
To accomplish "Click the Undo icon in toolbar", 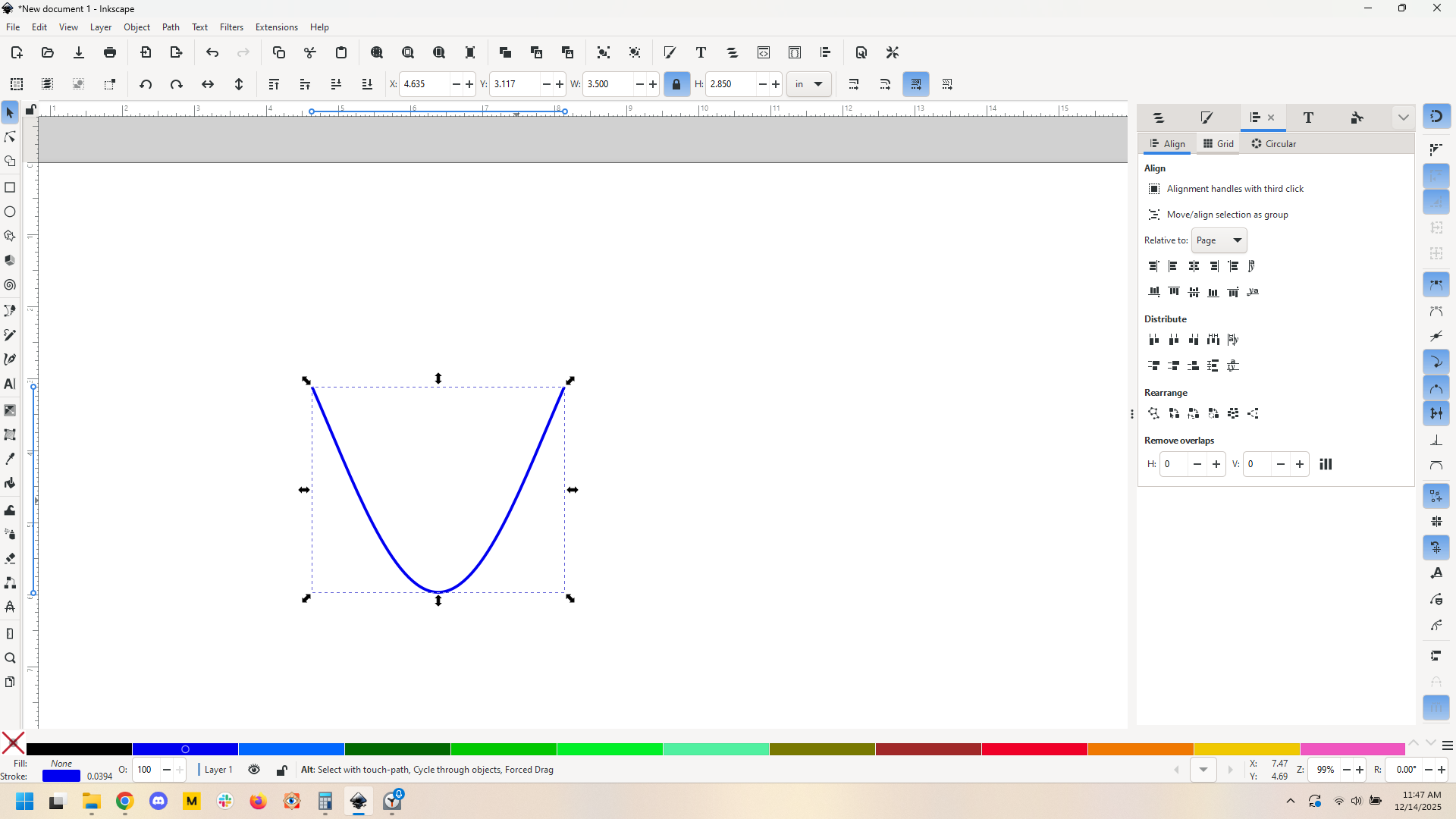I will click(x=212, y=52).
